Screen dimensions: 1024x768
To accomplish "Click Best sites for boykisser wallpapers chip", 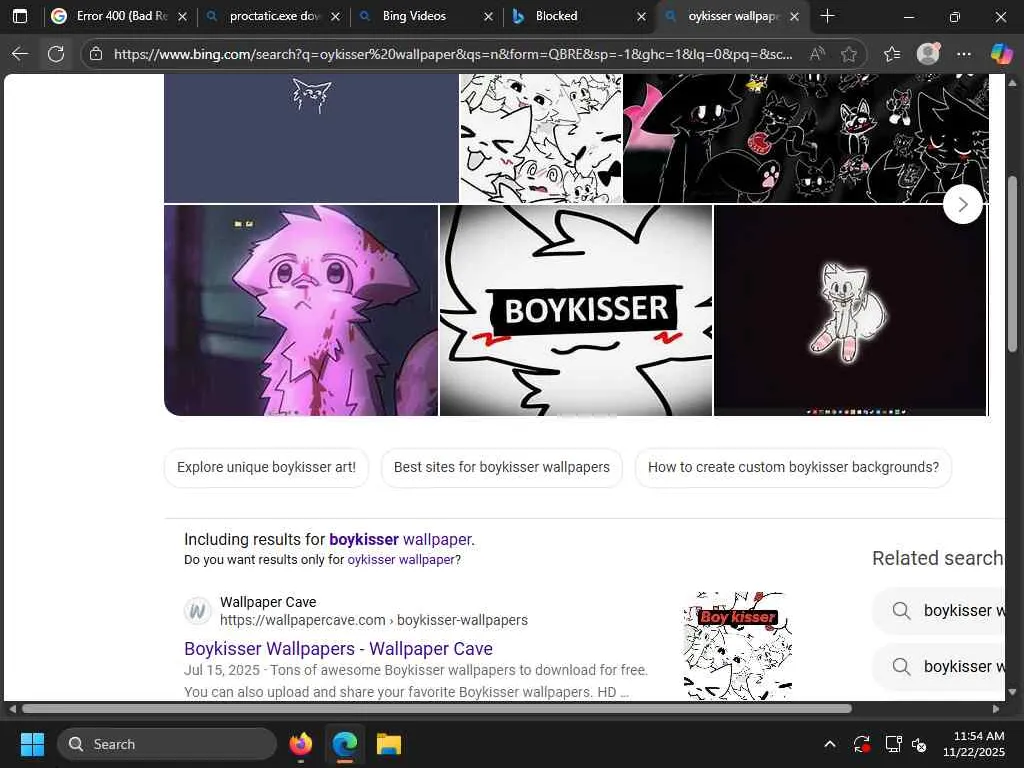I will [502, 468].
